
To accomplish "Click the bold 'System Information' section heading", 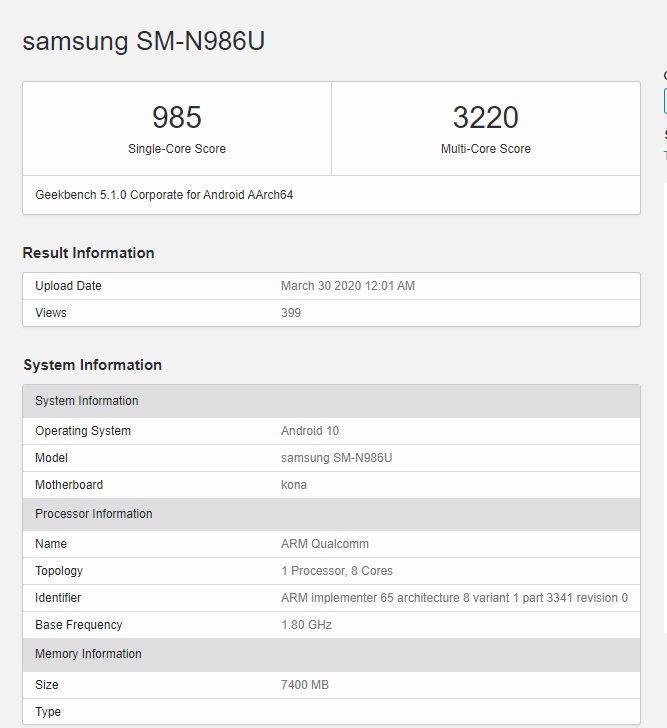I will coord(92,365).
